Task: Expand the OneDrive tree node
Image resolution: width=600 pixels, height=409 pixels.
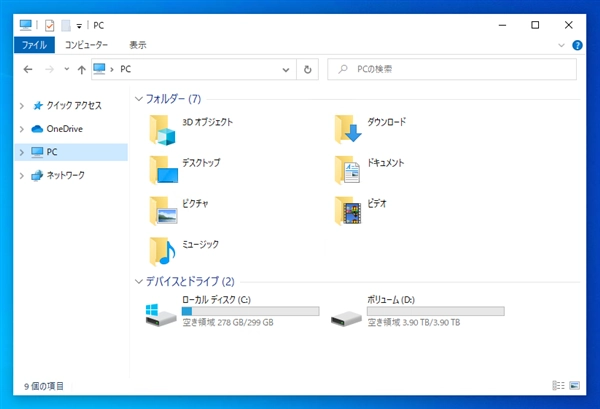Action: (22, 129)
